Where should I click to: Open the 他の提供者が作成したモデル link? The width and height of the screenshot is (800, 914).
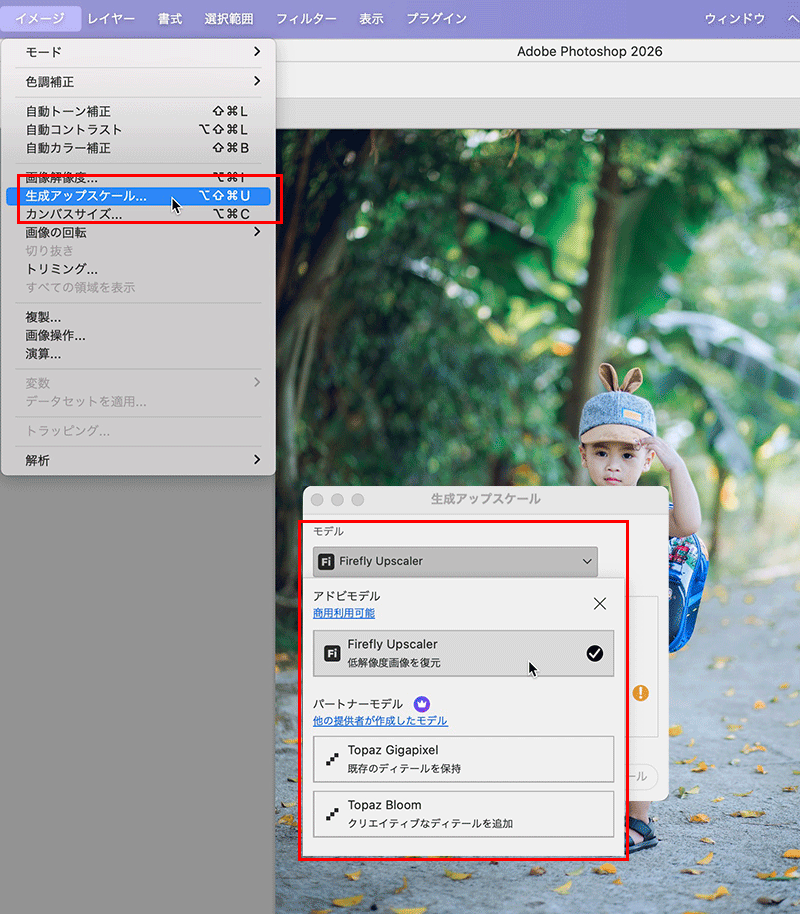[x=380, y=721]
